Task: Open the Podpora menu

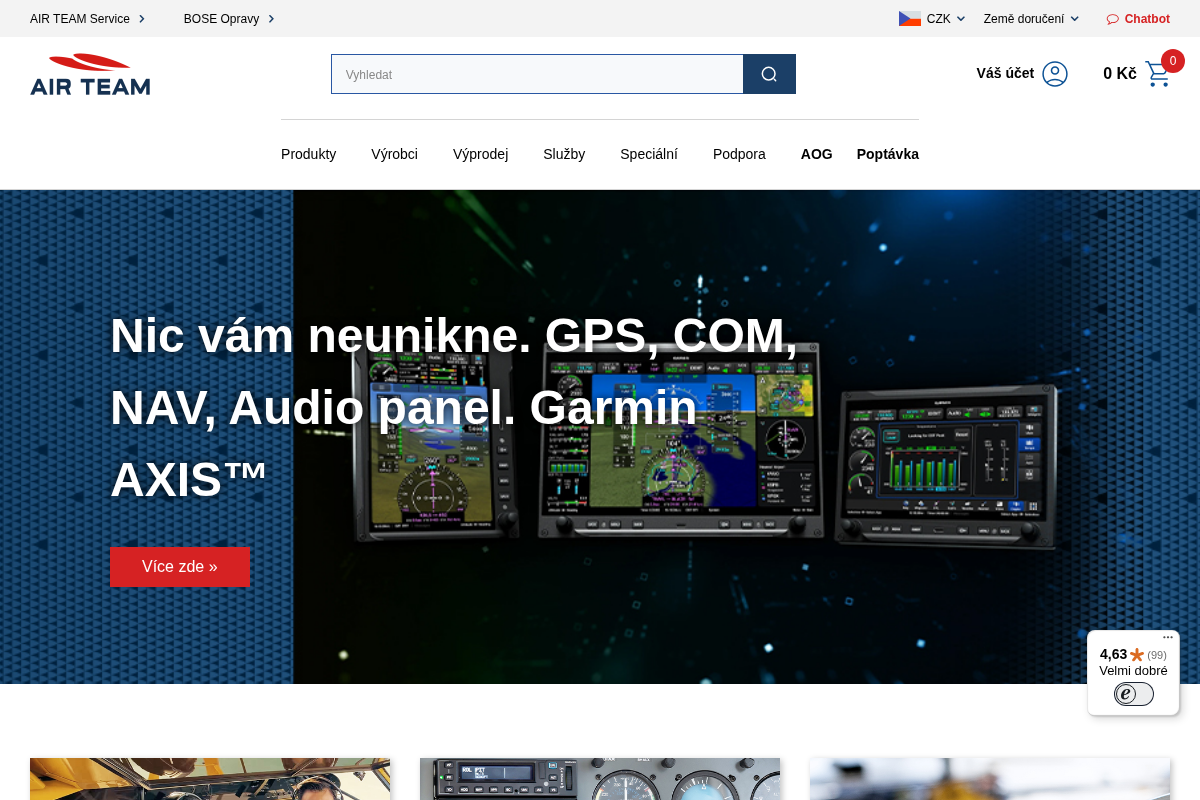Action: tap(739, 154)
